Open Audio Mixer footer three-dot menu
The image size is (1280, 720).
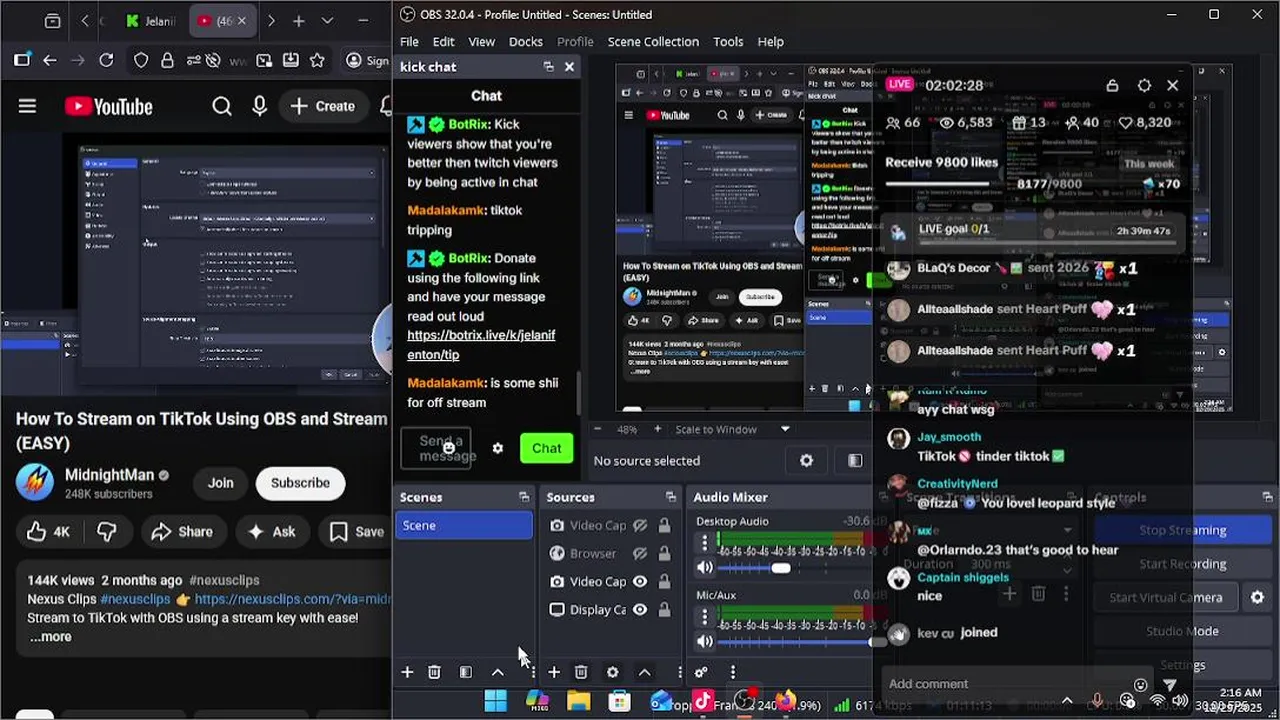[x=733, y=672]
